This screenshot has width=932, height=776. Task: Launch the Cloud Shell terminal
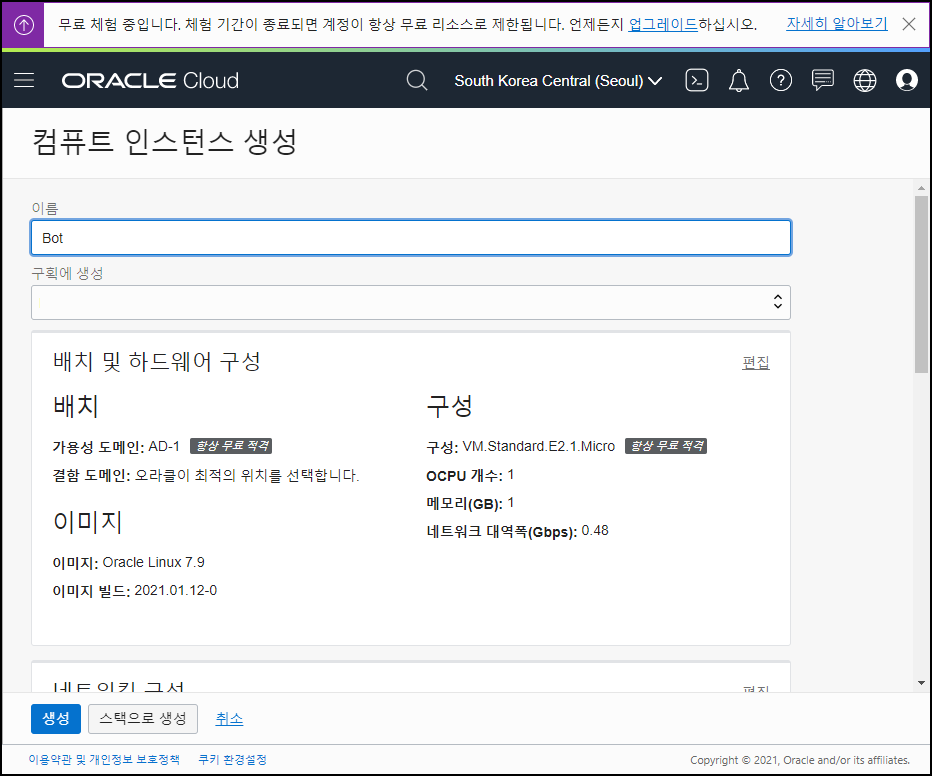697,80
